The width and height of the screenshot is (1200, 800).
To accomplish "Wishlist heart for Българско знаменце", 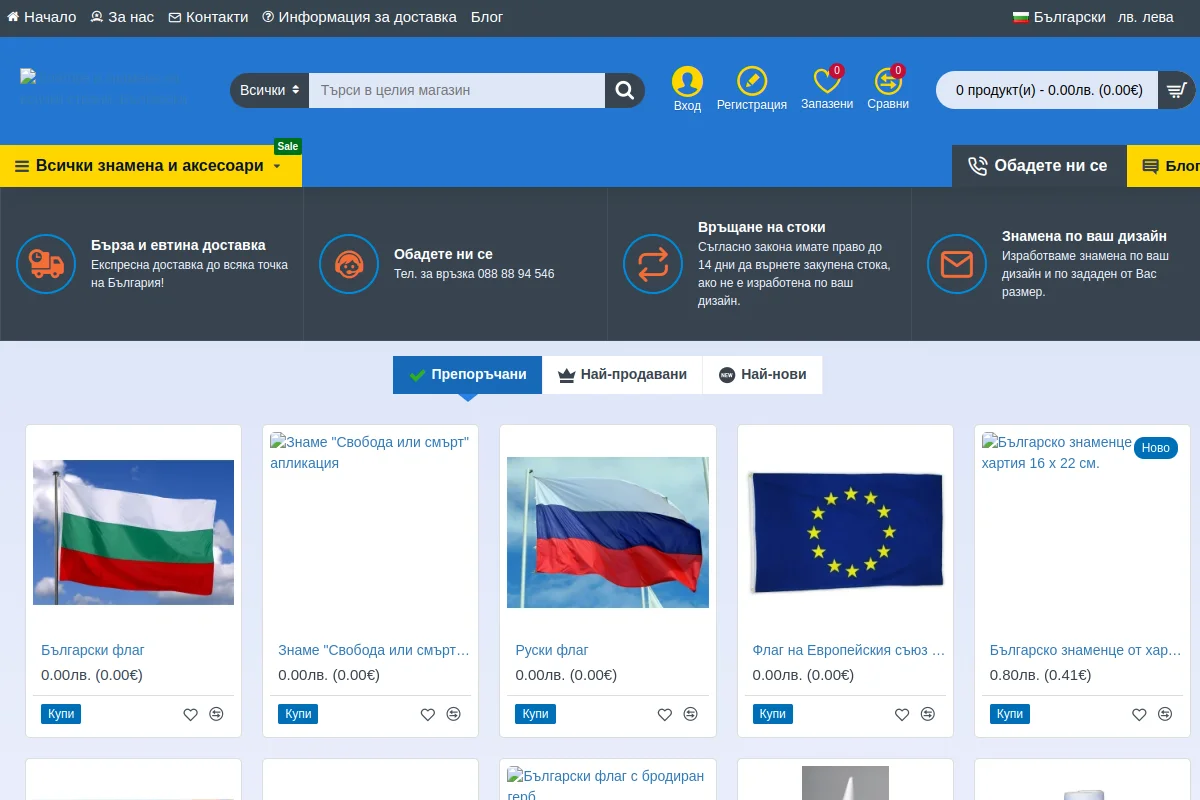I will (1139, 714).
